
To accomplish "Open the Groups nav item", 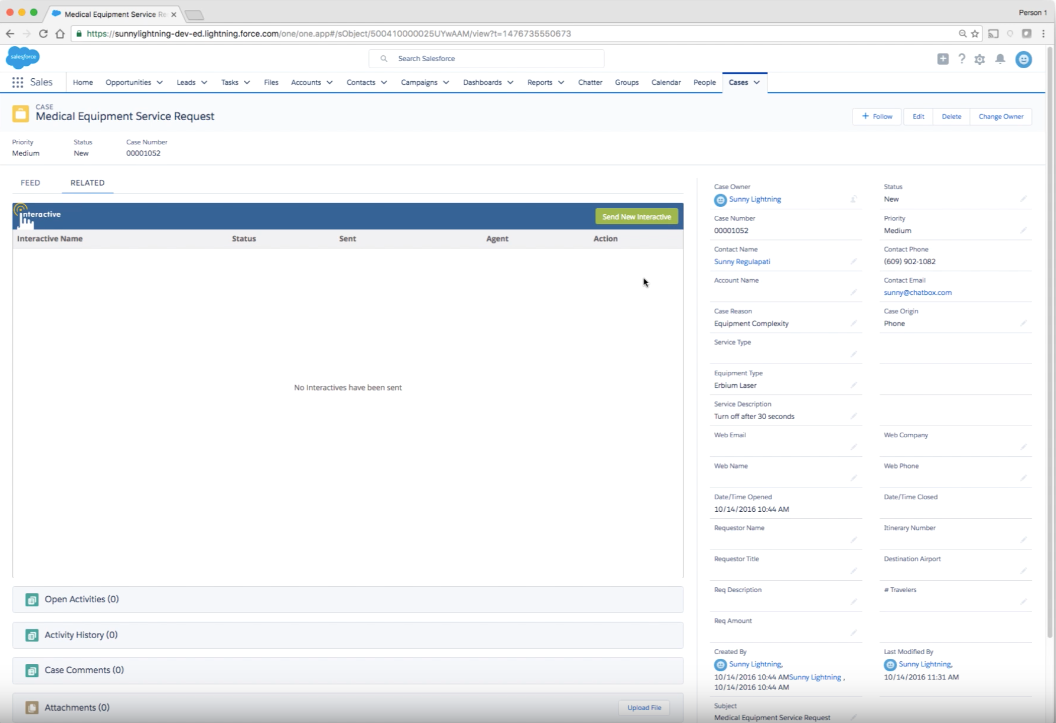I will pos(627,82).
